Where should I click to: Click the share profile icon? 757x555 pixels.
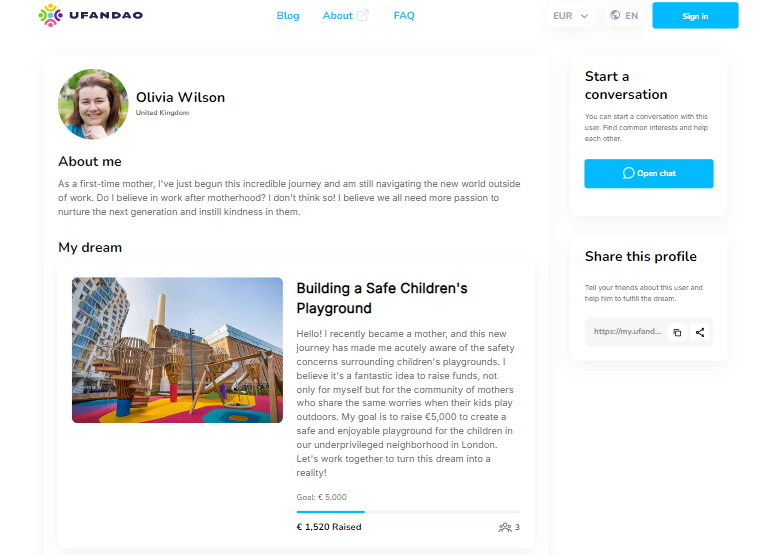(x=700, y=332)
